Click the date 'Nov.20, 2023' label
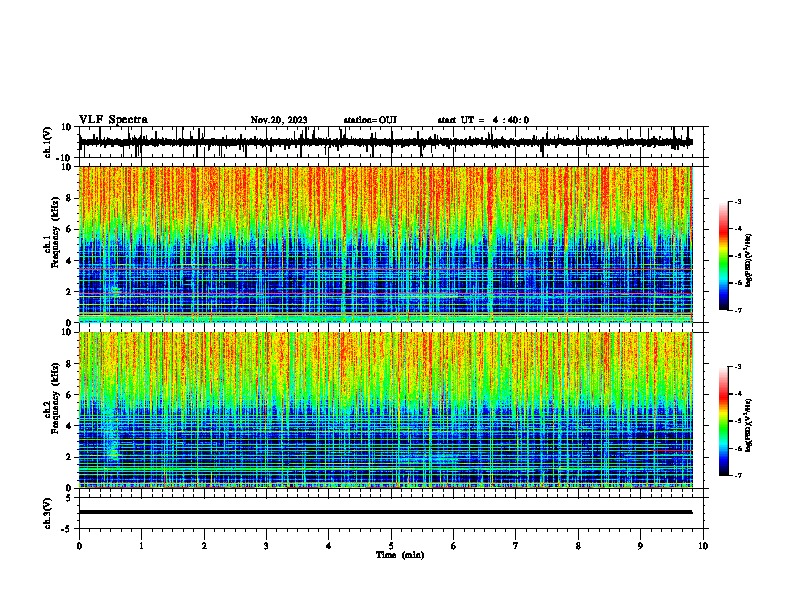 click(x=279, y=120)
